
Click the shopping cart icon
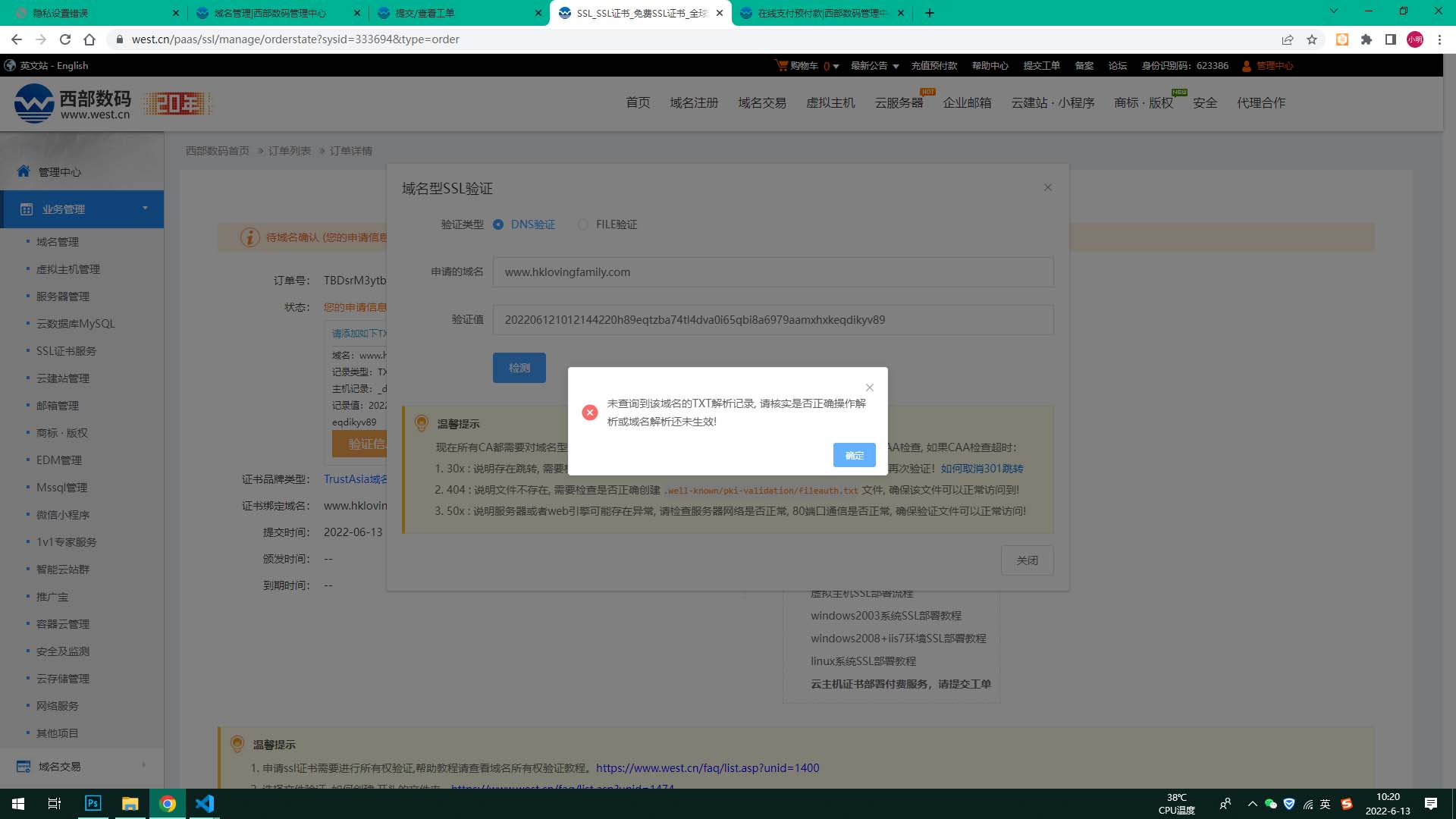781,66
